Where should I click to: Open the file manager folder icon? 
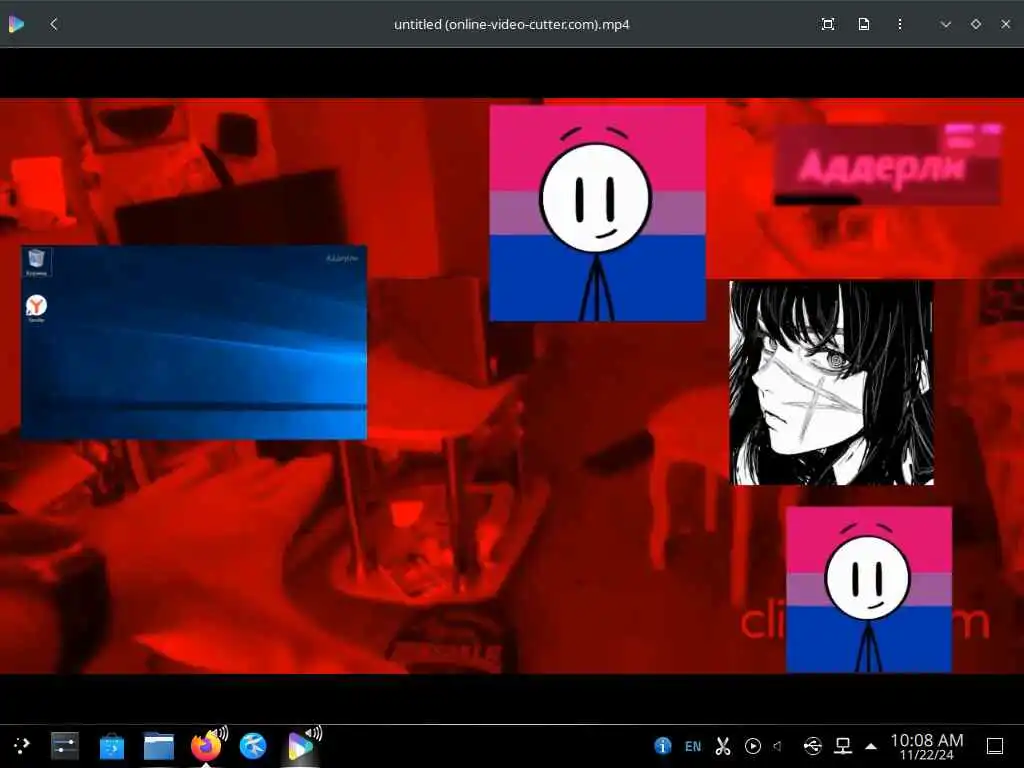click(159, 746)
